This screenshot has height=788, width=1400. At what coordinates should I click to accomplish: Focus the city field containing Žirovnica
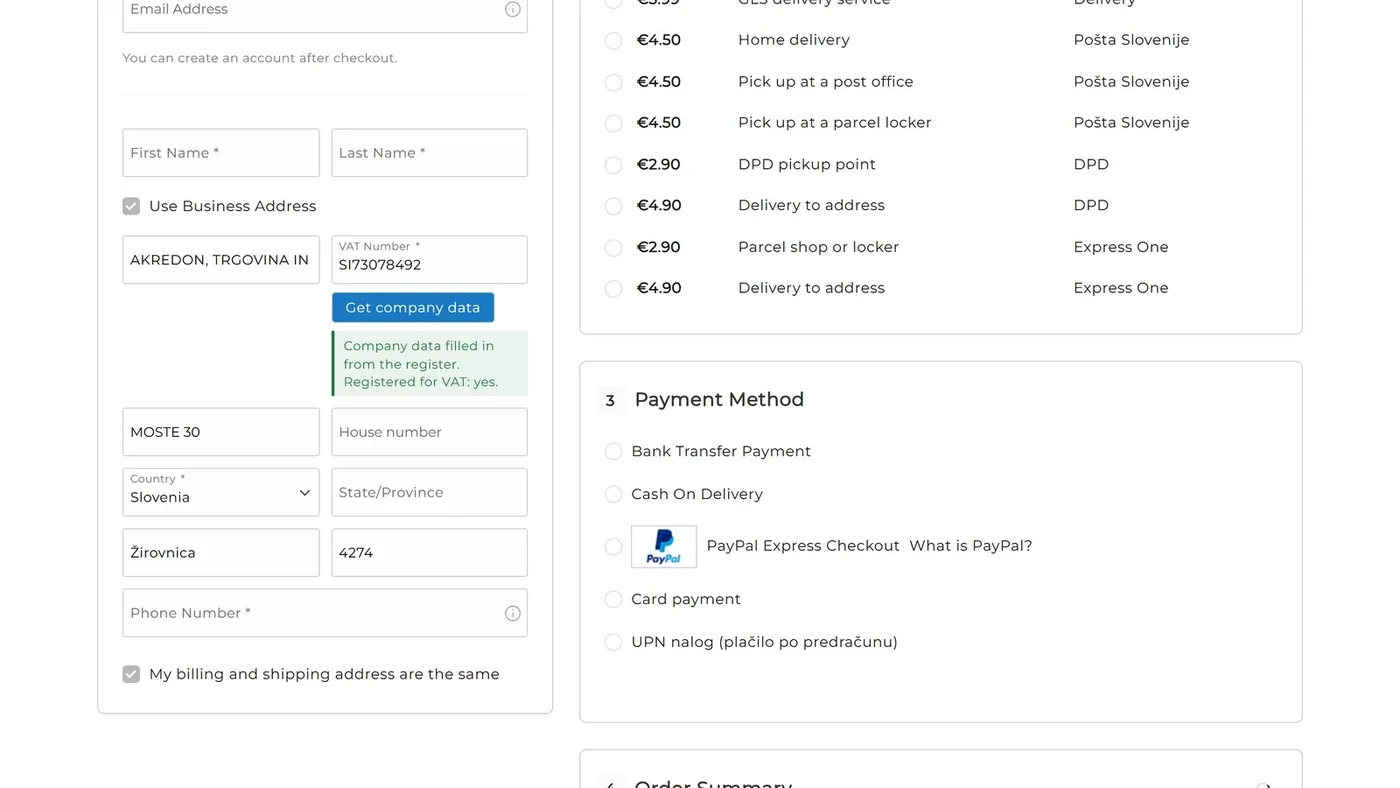coord(221,552)
